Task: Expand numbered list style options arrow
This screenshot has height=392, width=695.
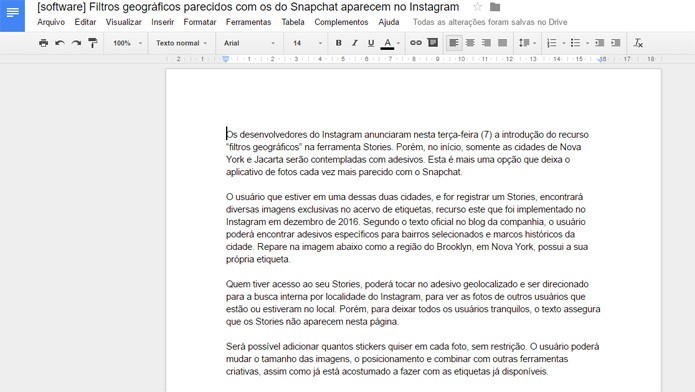Action: click(x=564, y=43)
